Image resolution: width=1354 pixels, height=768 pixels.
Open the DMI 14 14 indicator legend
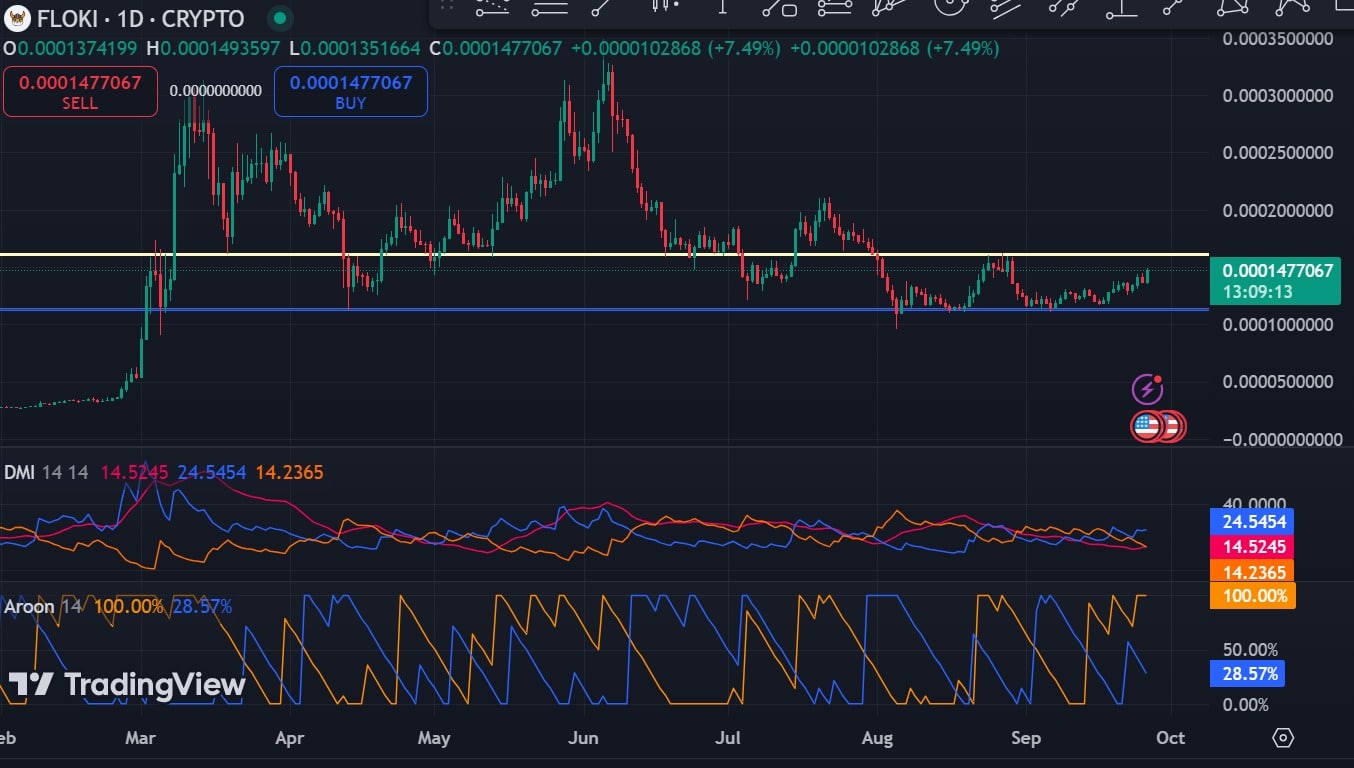46,472
